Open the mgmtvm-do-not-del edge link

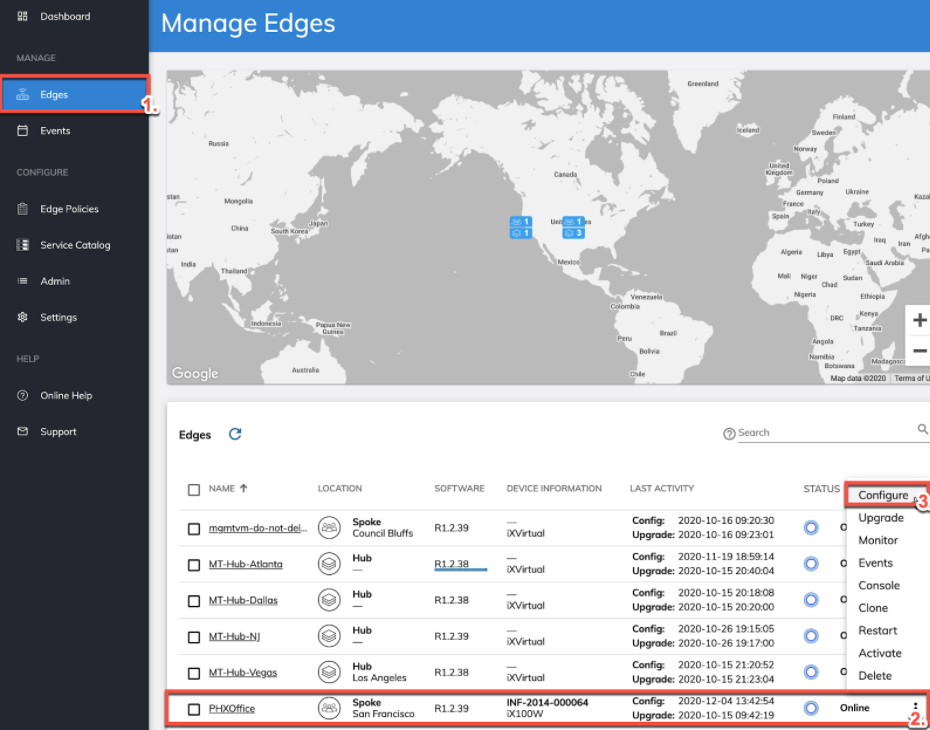pos(258,528)
